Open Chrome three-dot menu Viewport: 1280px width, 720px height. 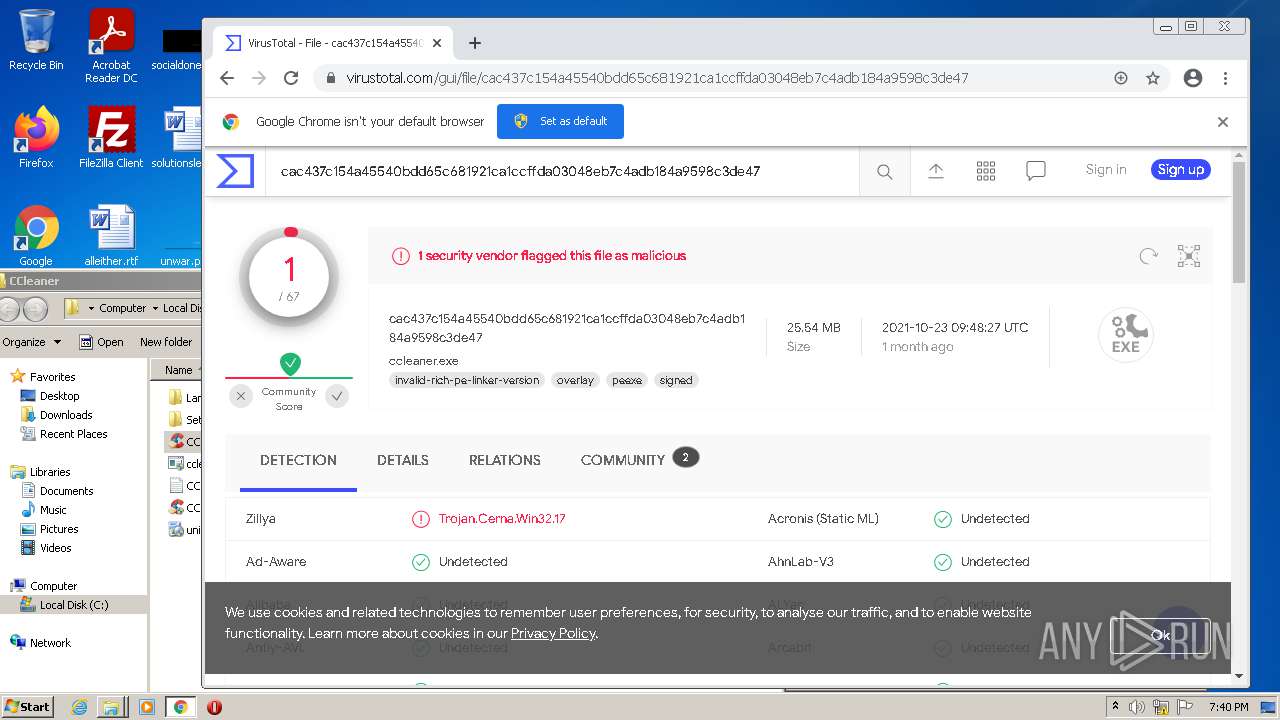[x=1225, y=78]
